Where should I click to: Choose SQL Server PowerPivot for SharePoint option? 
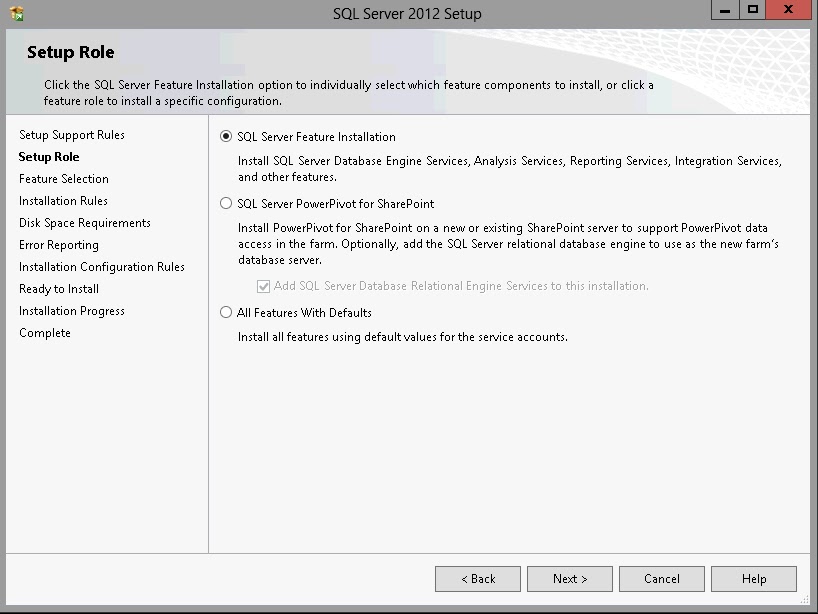tap(226, 203)
